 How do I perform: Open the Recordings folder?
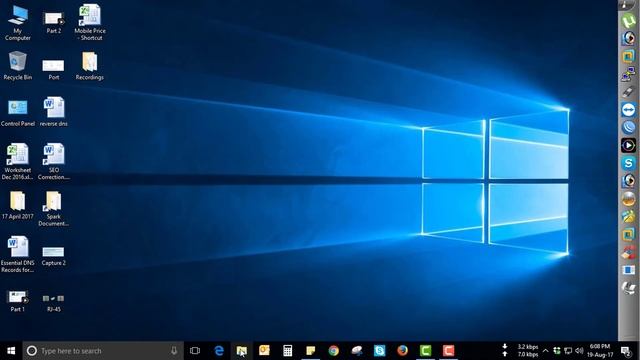tap(89, 66)
